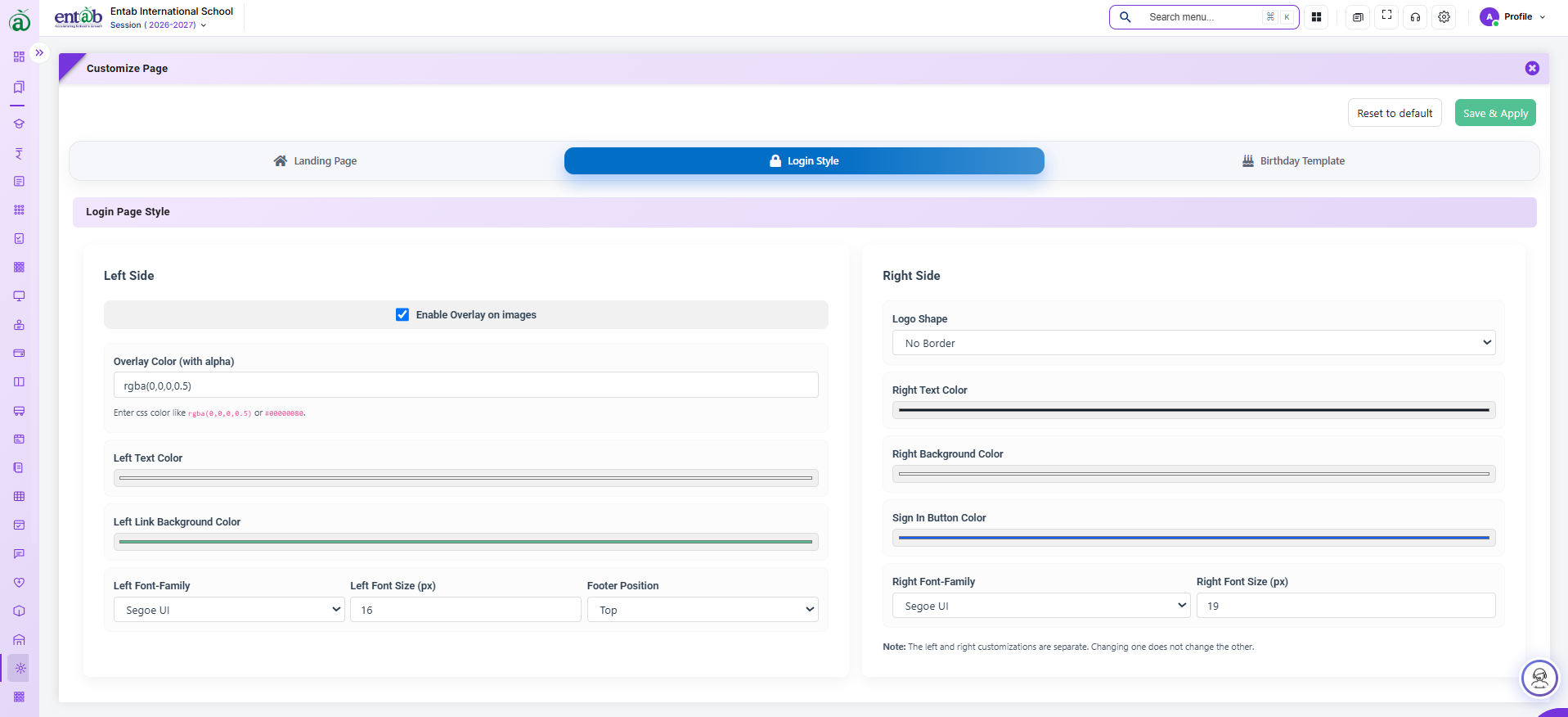Screen dimensions: 1568x717
Task: Open the wallet card sidebar icon
Action: tap(19, 354)
